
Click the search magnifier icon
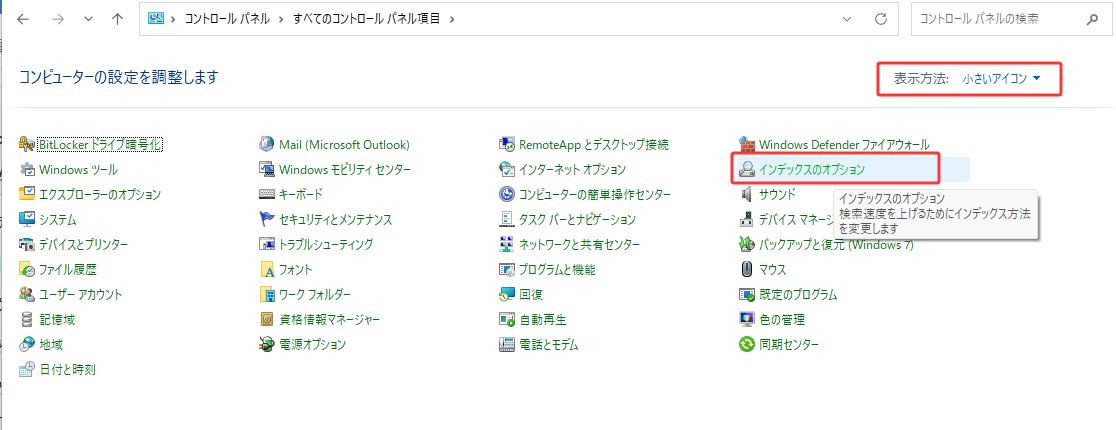click(x=1093, y=19)
